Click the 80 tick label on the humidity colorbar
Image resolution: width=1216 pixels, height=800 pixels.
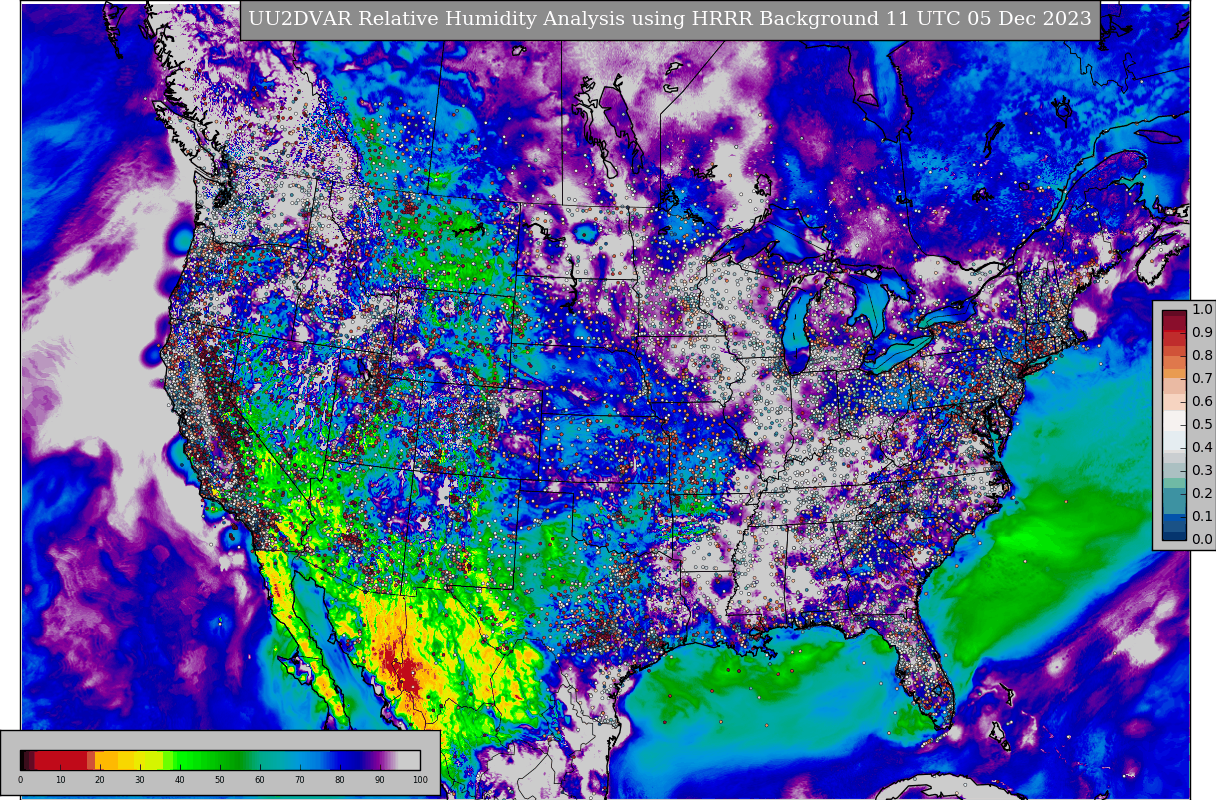point(340,780)
